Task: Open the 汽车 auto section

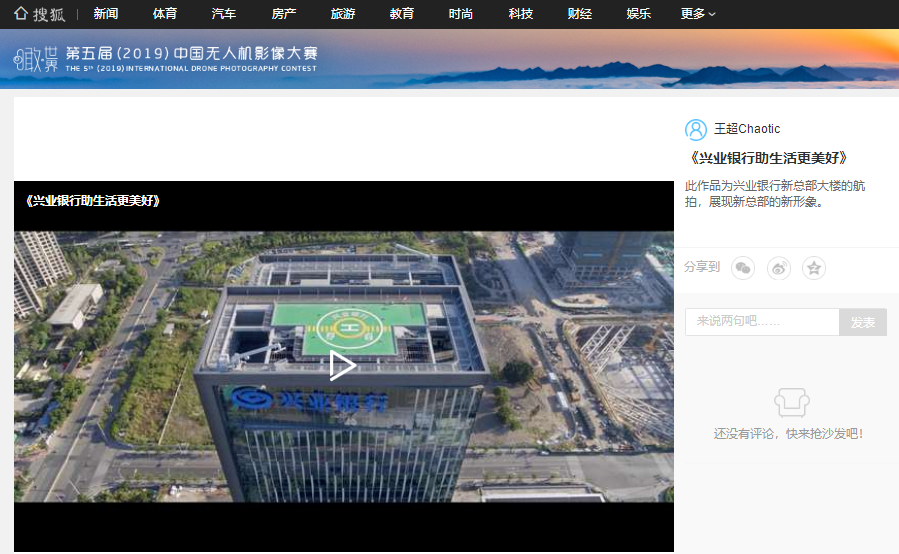Action: 224,14
